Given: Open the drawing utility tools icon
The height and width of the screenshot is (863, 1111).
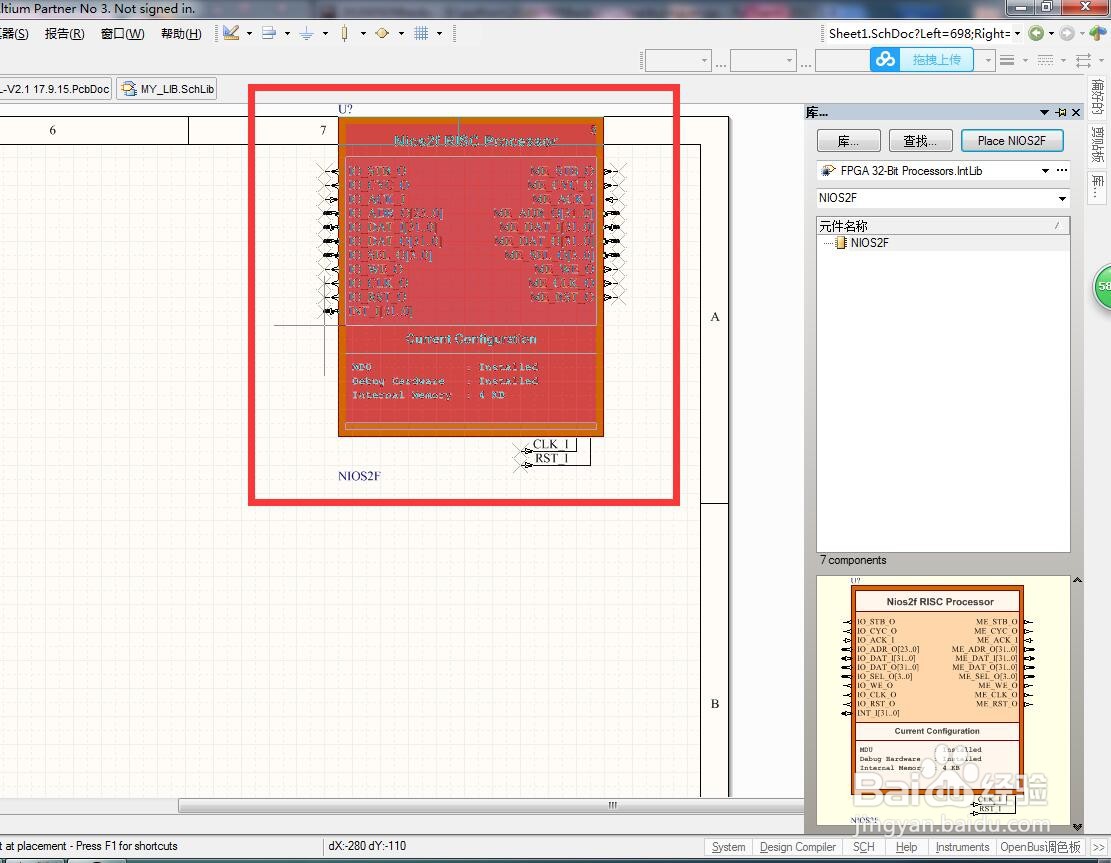Looking at the screenshot, I should point(231,33).
